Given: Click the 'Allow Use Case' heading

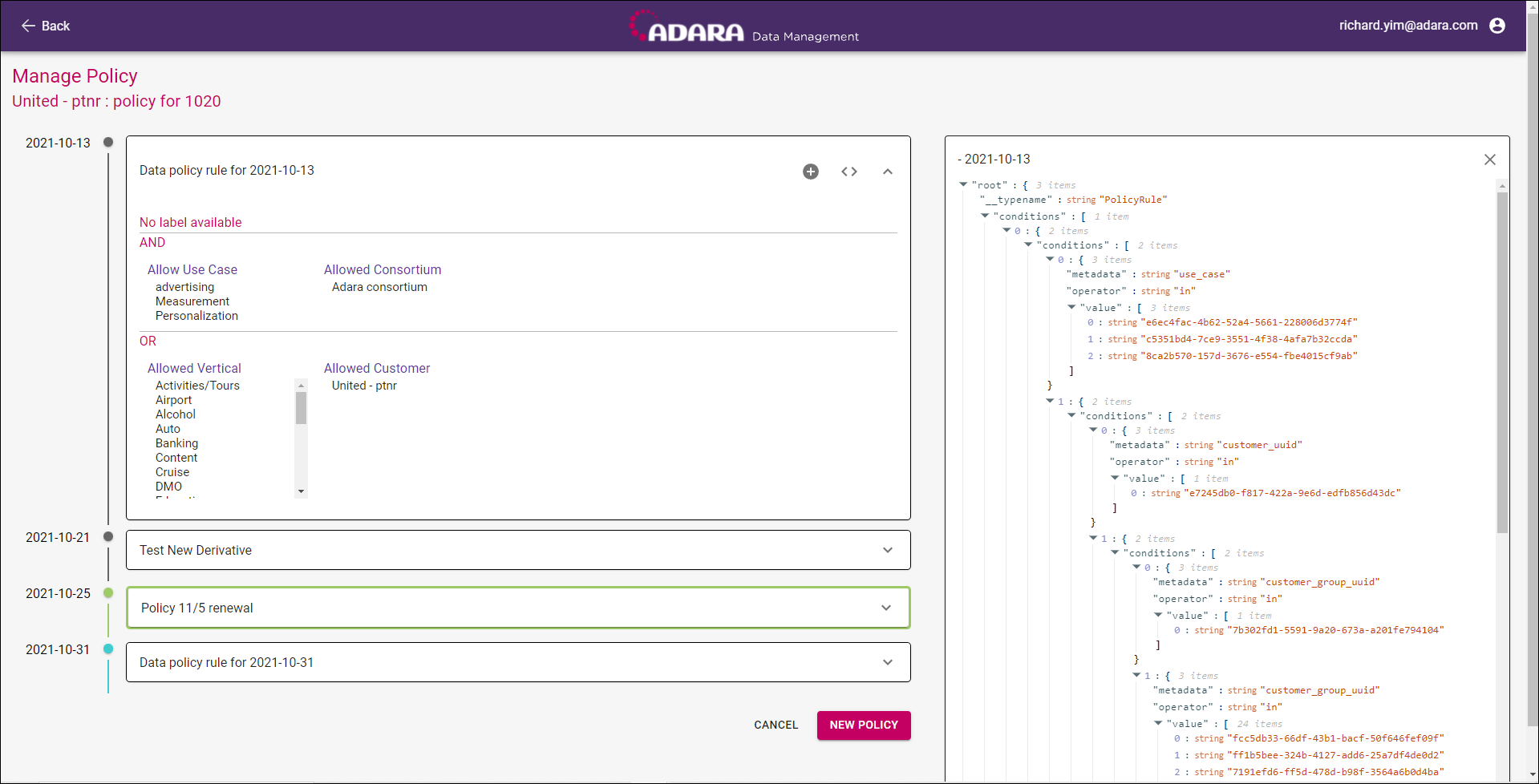Looking at the screenshot, I should click(192, 270).
